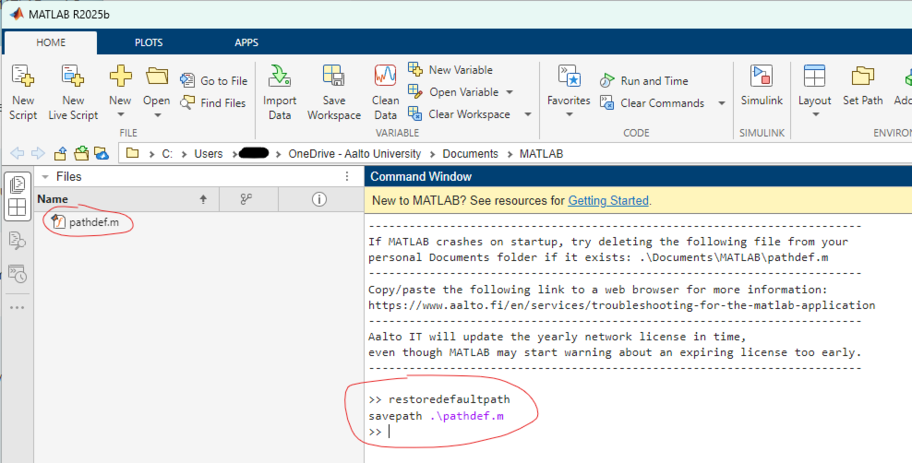Click Clear Commands

(x=652, y=103)
